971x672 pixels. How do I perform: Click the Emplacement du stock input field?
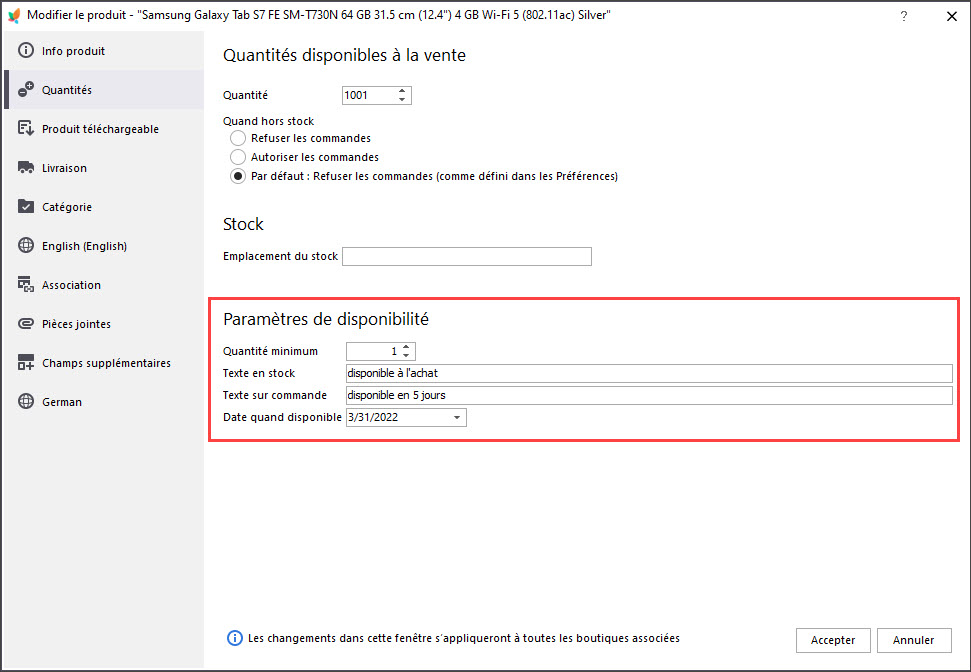tap(467, 256)
